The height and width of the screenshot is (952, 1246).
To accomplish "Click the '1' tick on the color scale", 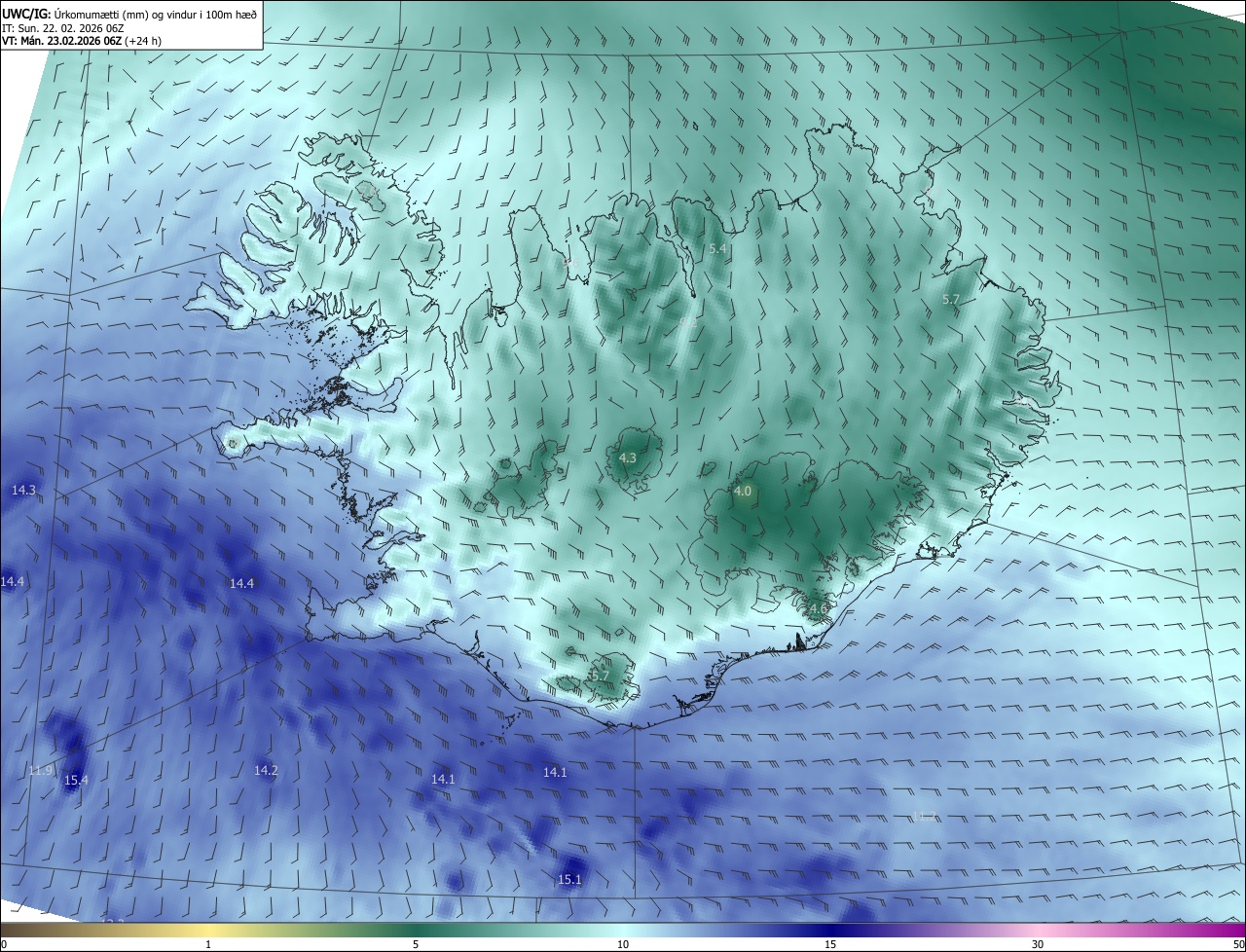I will point(208,944).
